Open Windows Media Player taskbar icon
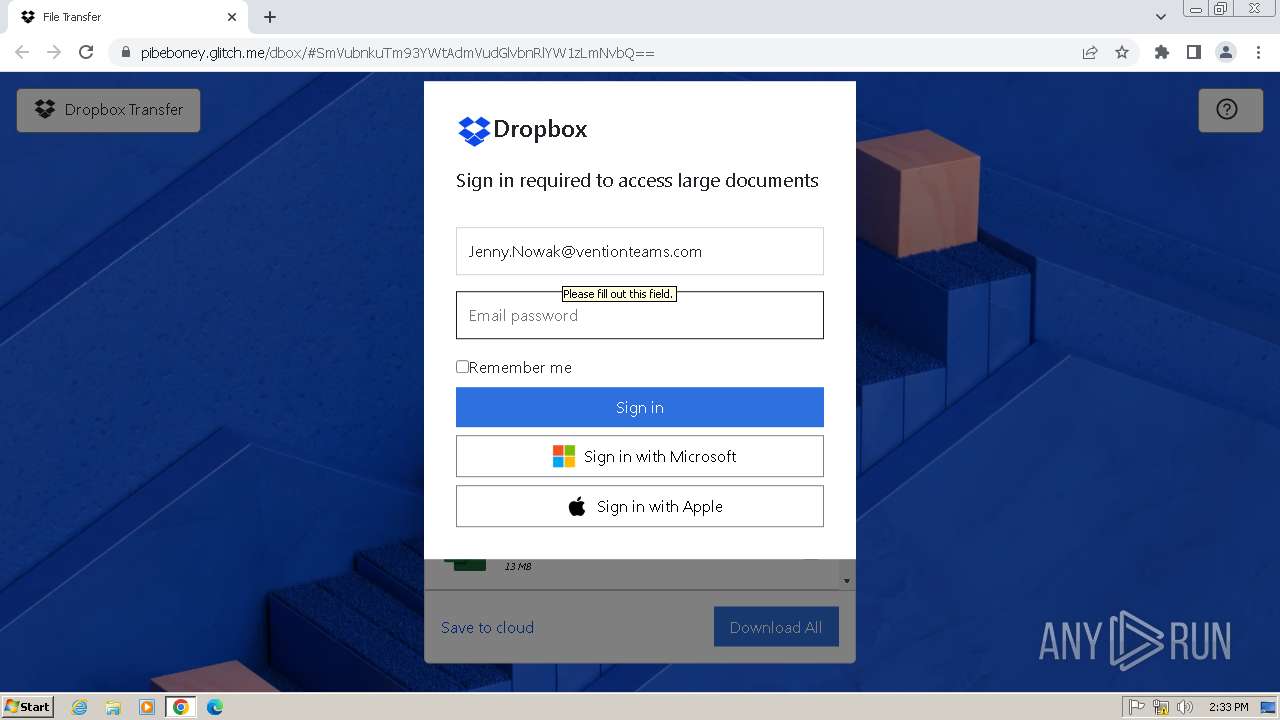Viewport: 1280px width, 720px height. coord(147,707)
